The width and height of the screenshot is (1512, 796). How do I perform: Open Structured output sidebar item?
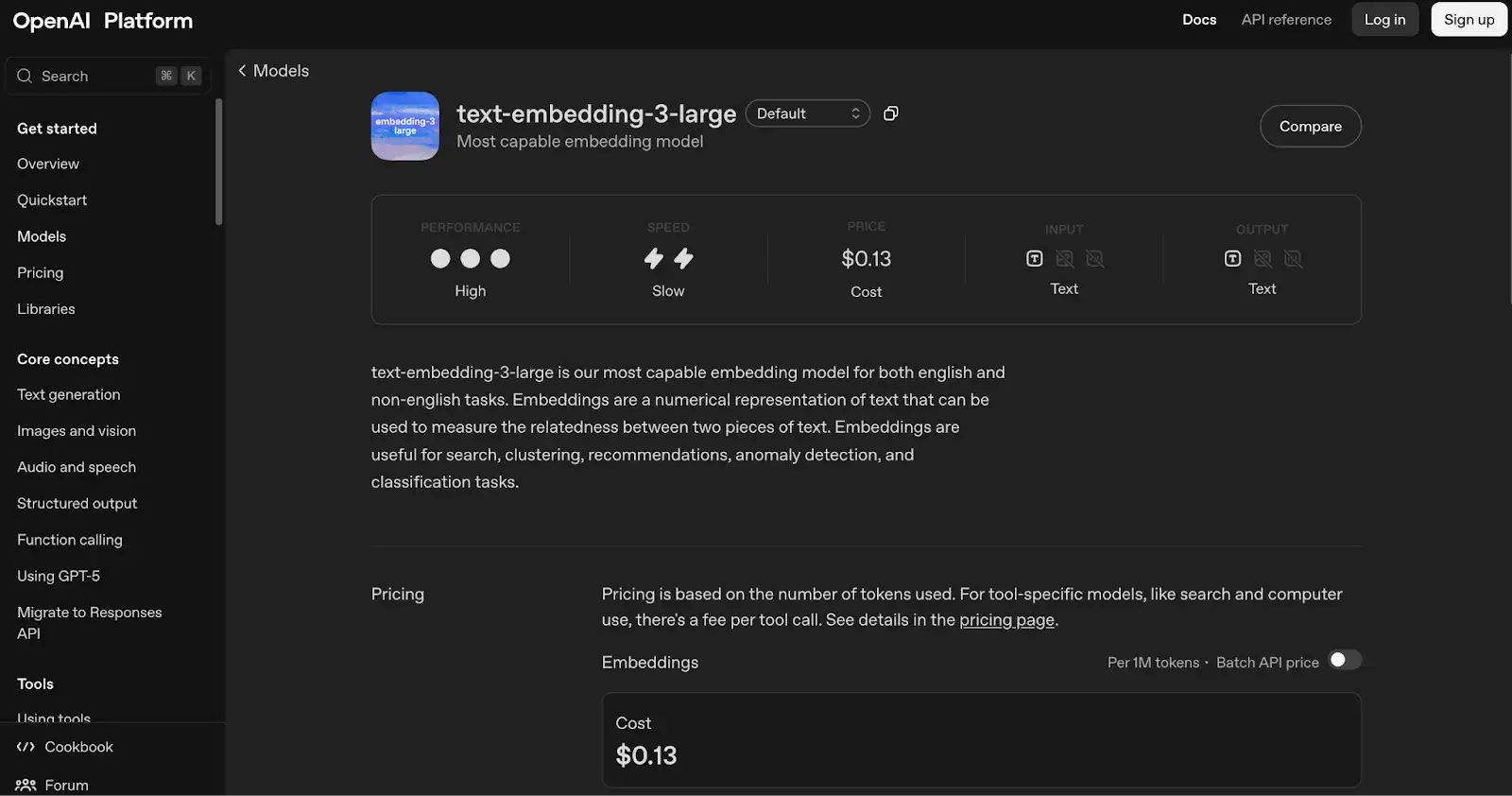click(x=77, y=504)
